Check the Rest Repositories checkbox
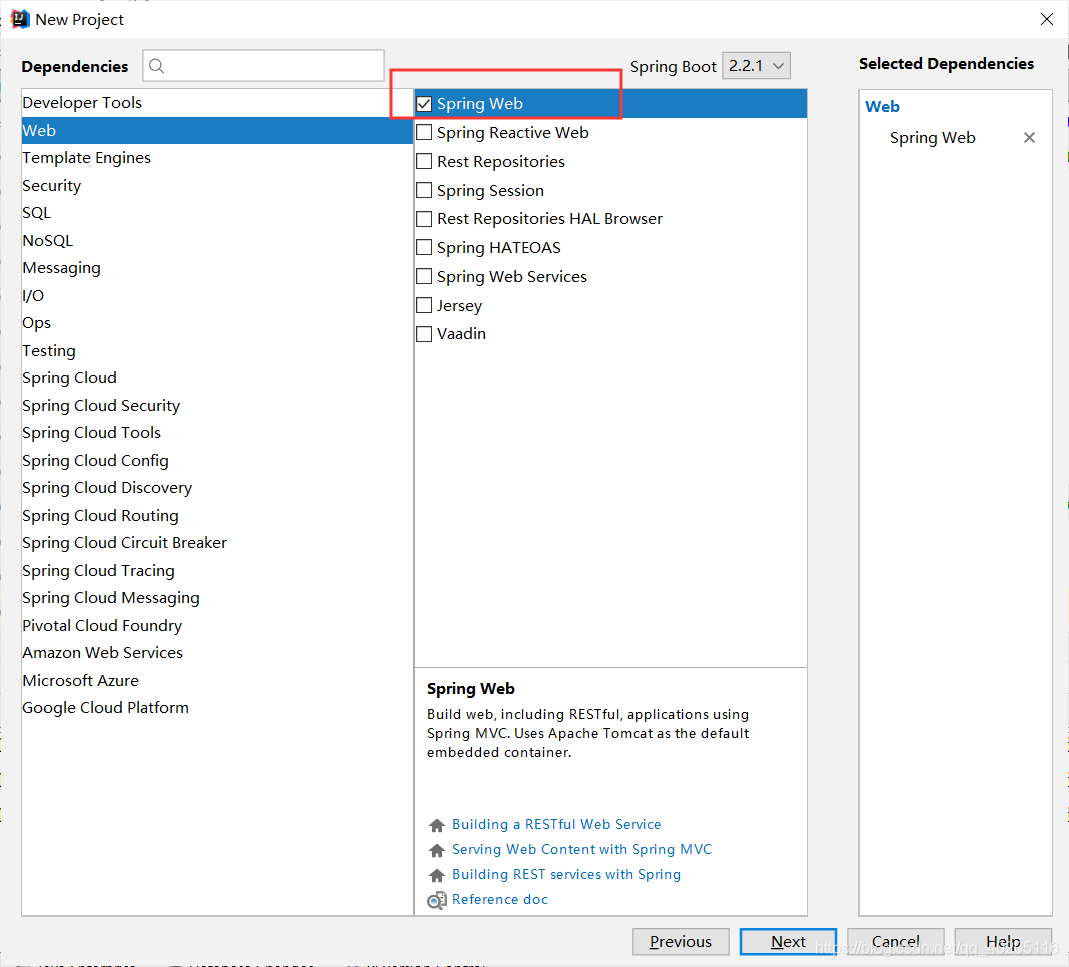The height and width of the screenshot is (967, 1069). [424, 162]
